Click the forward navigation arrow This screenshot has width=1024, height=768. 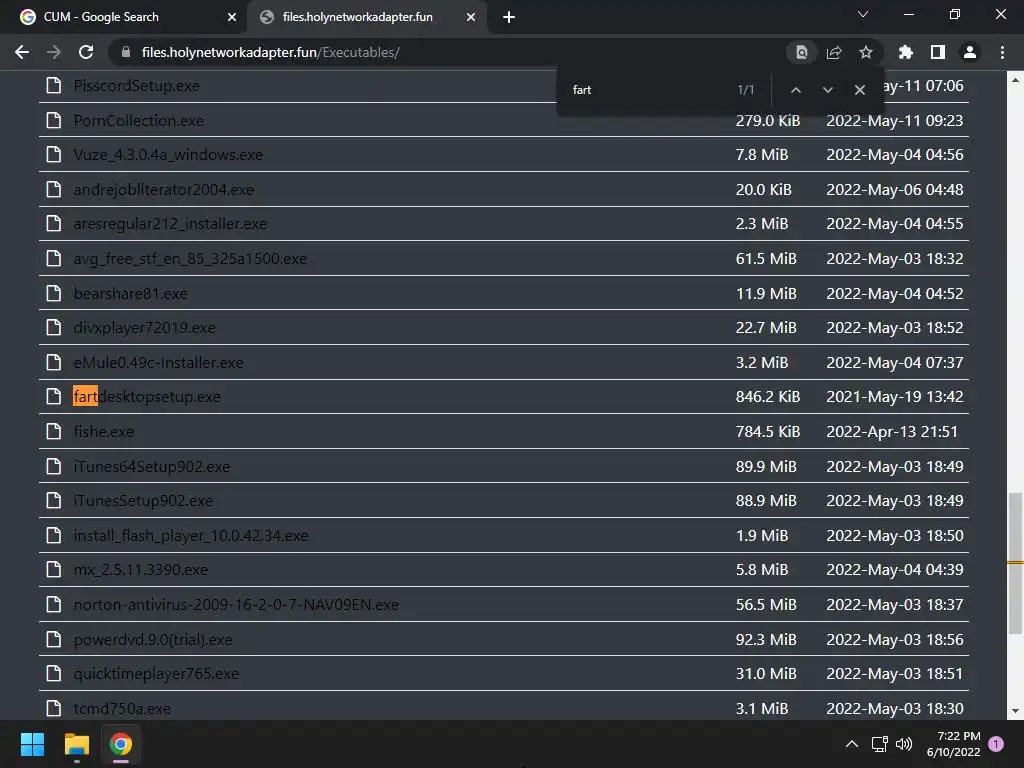tap(54, 52)
